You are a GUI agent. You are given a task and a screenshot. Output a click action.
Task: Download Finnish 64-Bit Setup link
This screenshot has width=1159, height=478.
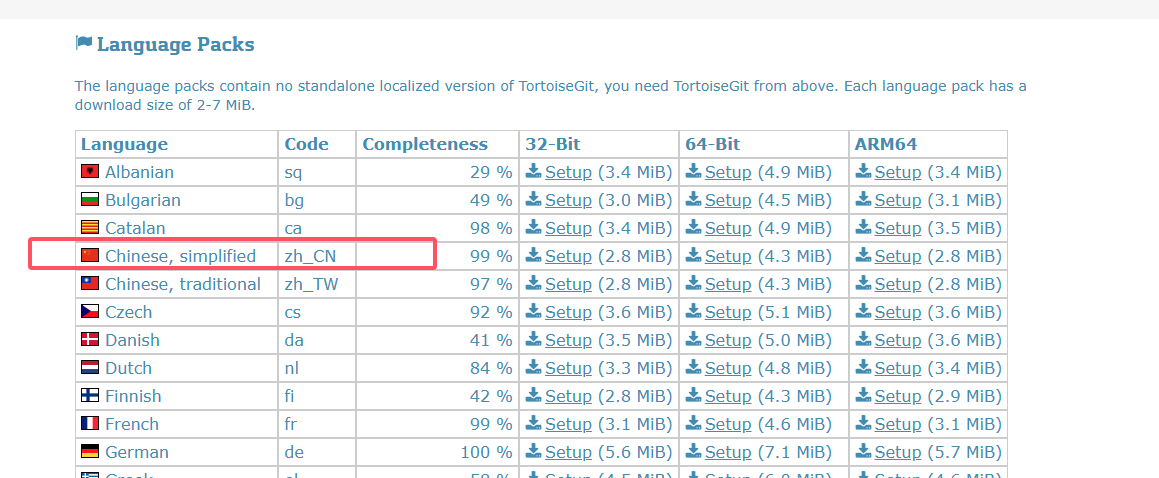728,396
